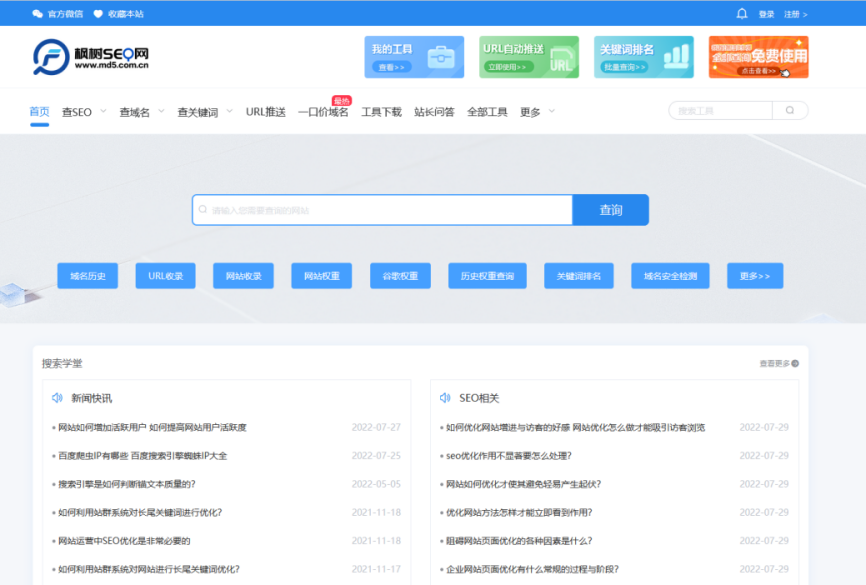Expand the 查SEO dropdown arrow
Viewport: 866px width, 585px height.
(x=103, y=111)
